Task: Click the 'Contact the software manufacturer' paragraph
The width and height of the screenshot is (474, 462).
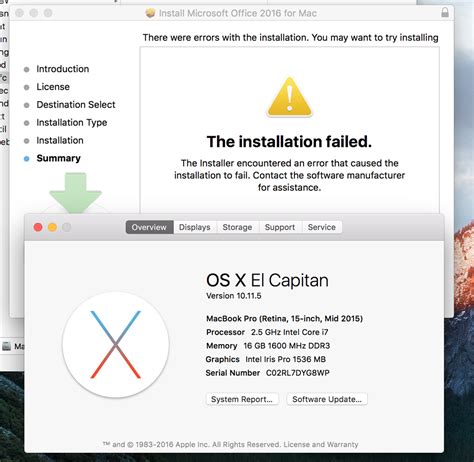Action: [289, 175]
